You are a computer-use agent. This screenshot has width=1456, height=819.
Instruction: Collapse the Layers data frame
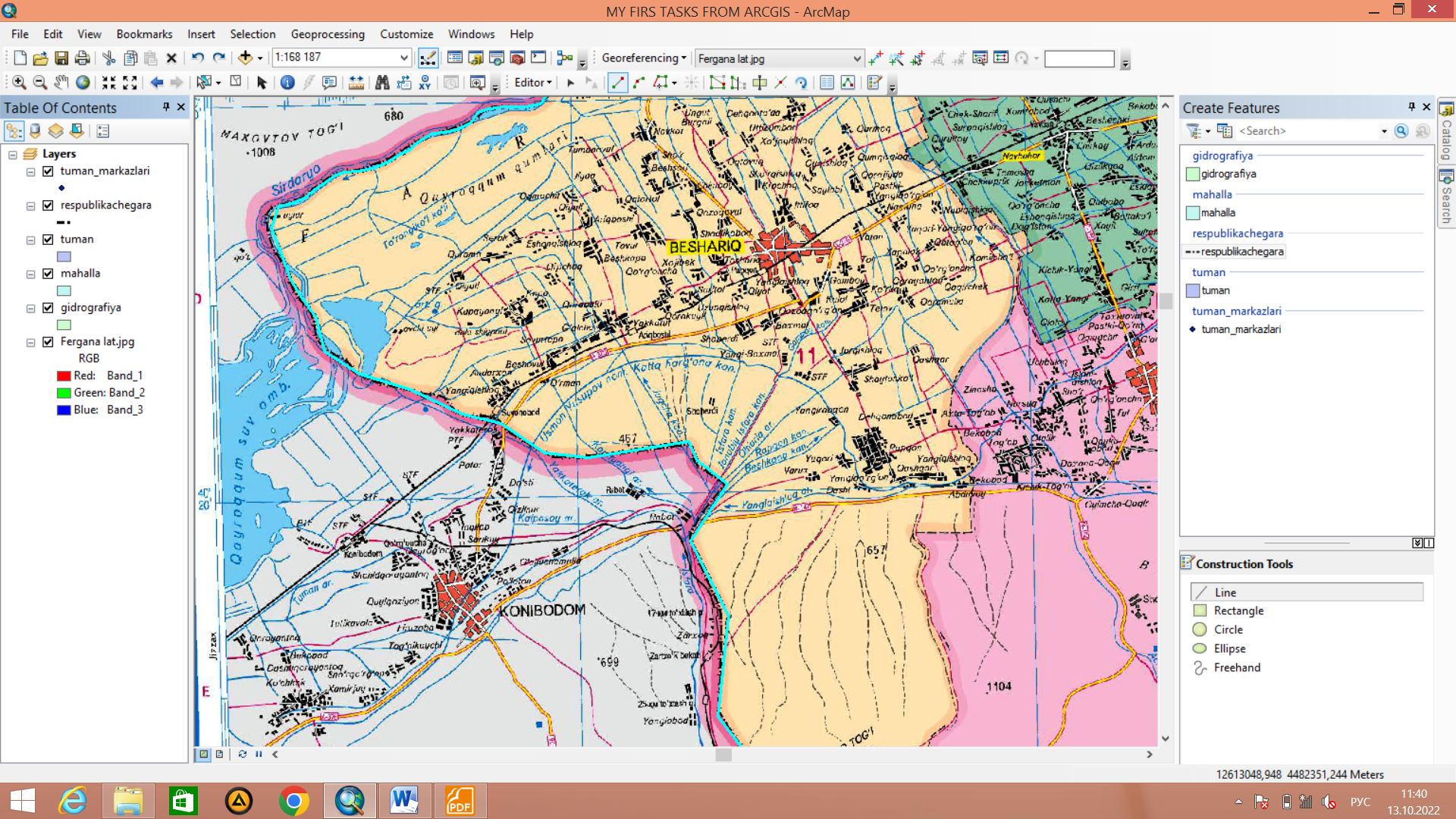point(13,155)
